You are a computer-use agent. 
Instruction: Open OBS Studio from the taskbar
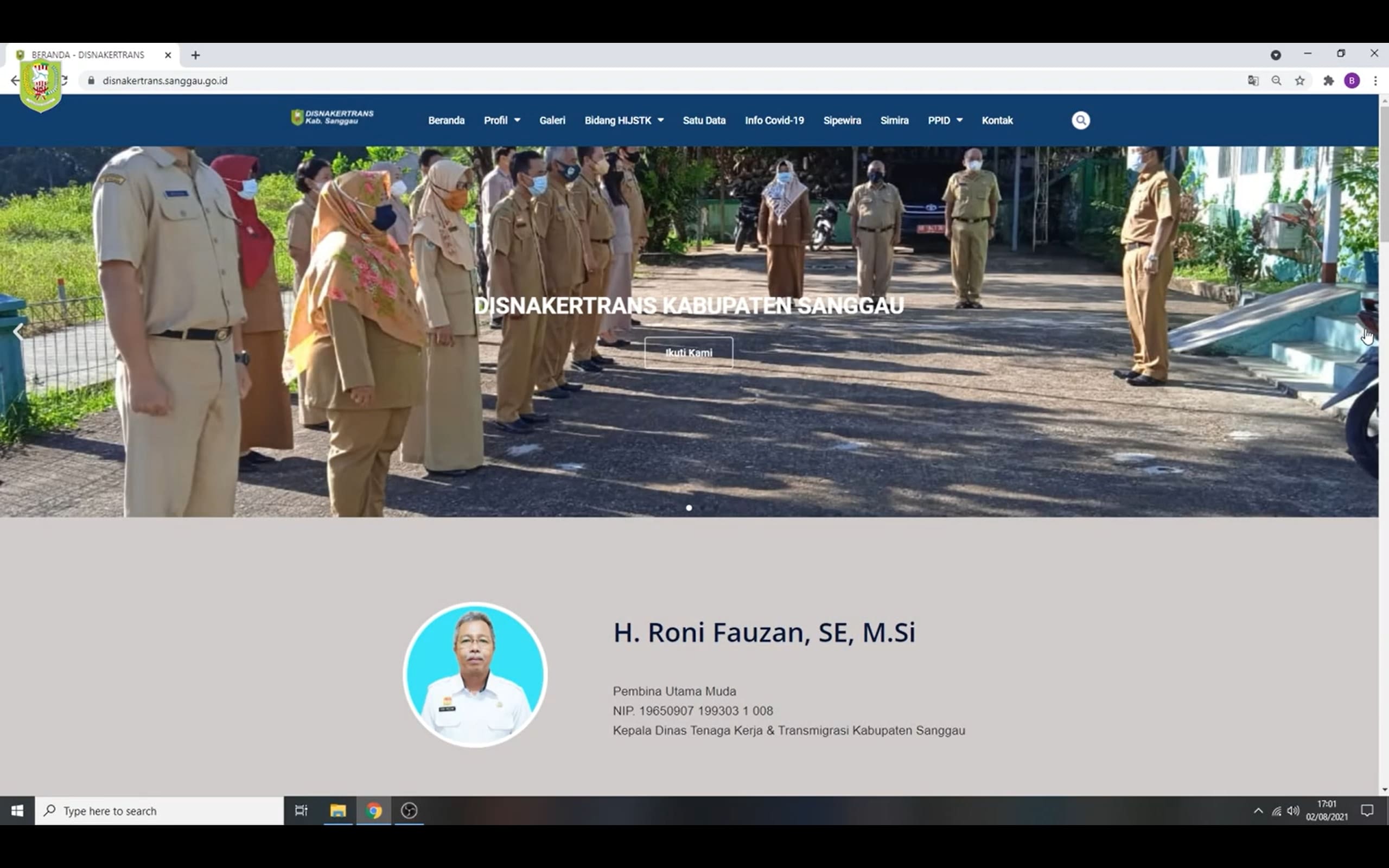tap(409, 810)
